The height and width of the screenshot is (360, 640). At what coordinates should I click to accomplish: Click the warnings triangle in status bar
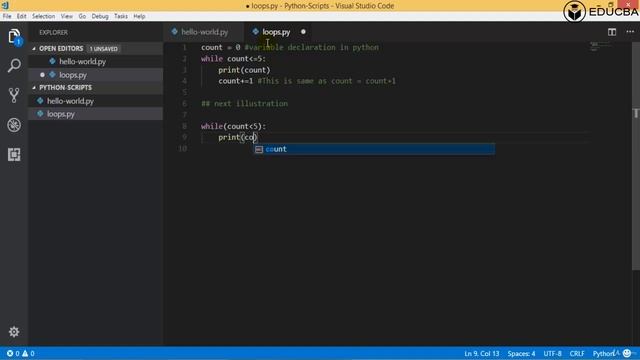(x=25, y=353)
